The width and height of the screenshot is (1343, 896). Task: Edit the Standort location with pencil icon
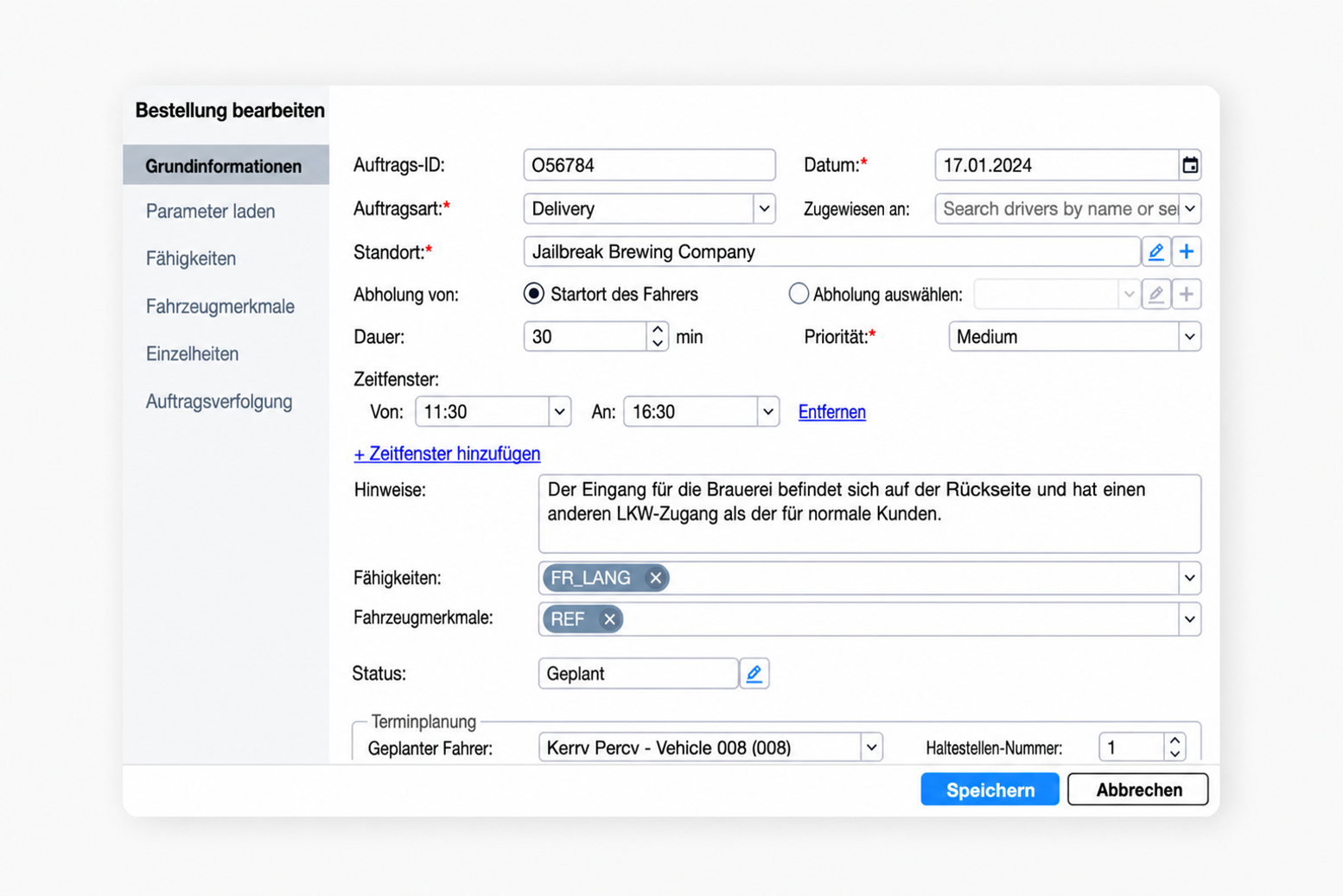click(x=1155, y=251)
